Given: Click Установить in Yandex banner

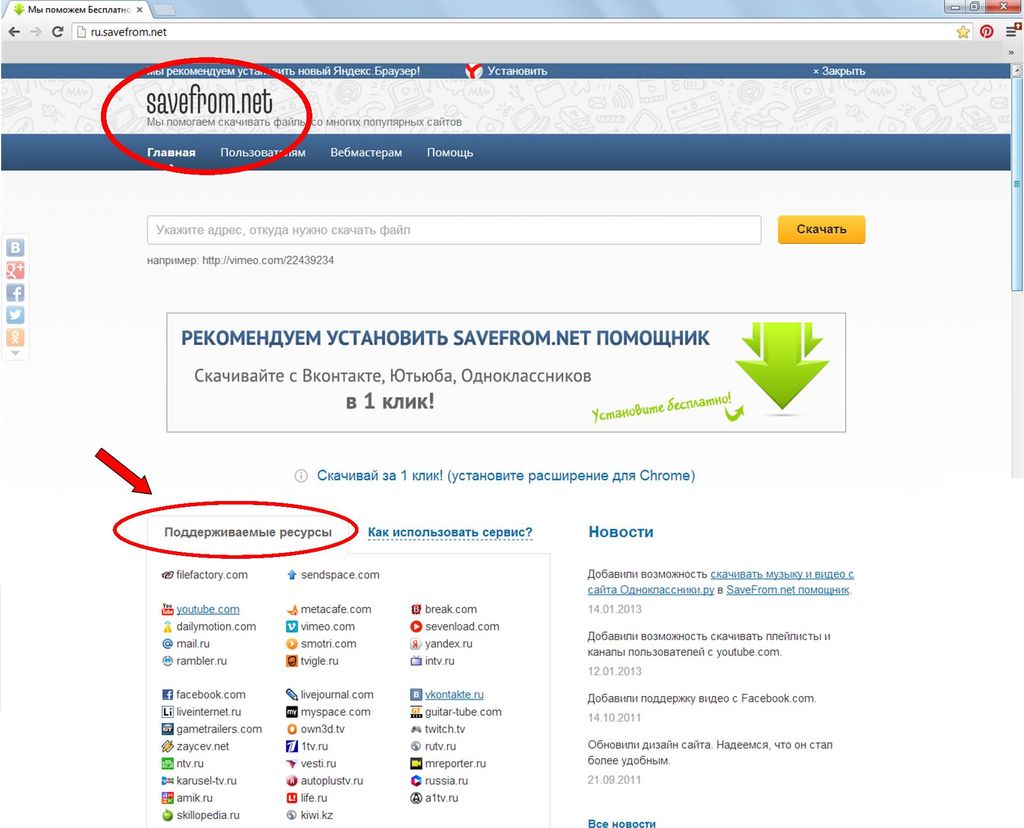Looking at the screenshot, I should point(517,71).
